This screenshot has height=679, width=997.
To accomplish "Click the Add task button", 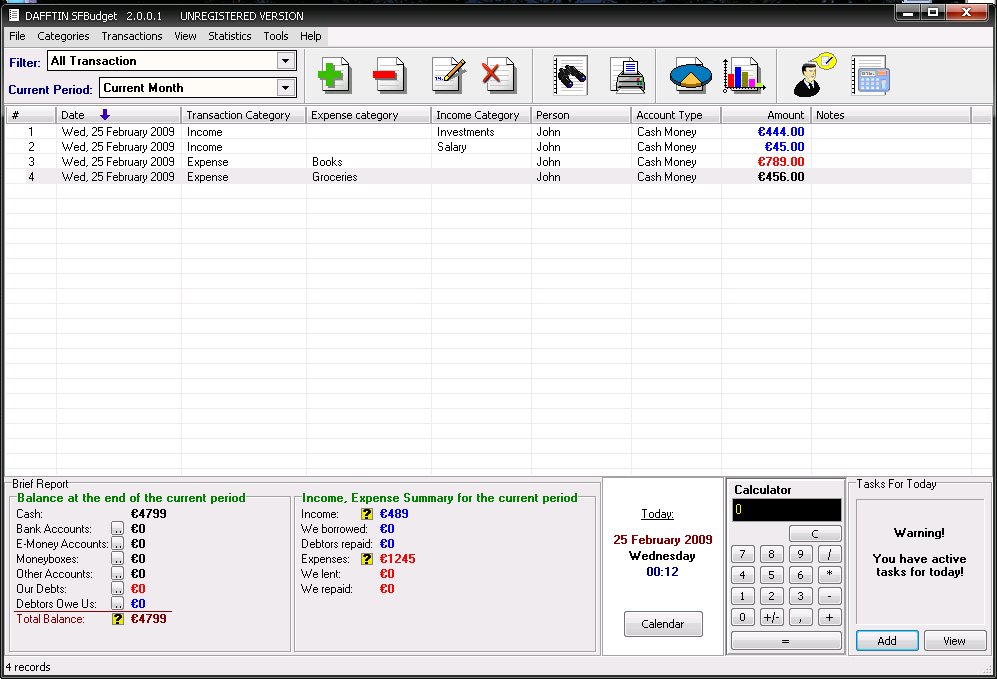I will [886, 641].
